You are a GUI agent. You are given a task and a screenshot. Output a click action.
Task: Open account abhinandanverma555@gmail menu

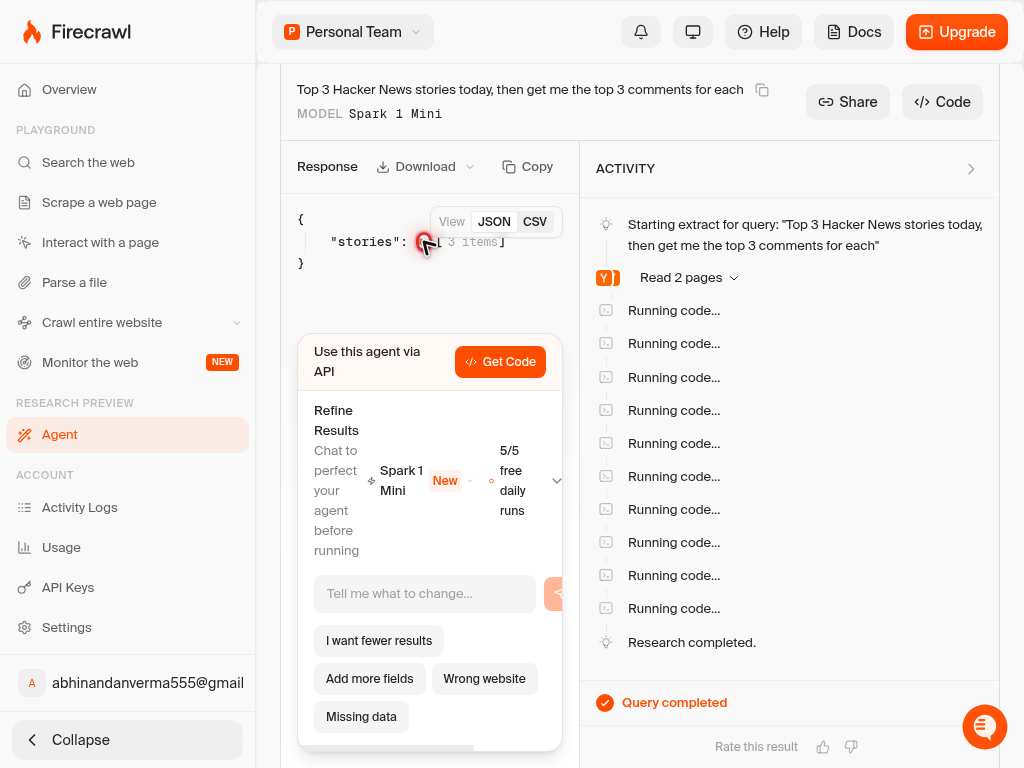point(131,683)
